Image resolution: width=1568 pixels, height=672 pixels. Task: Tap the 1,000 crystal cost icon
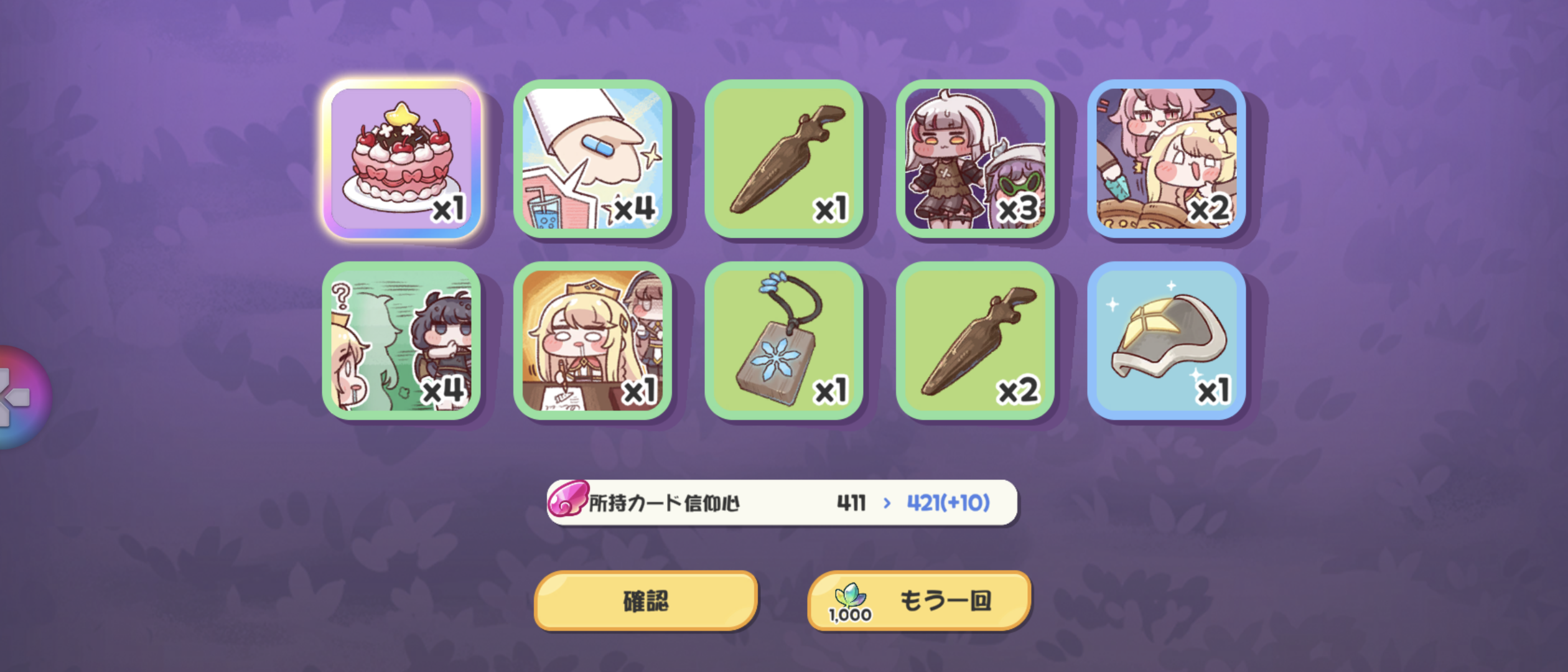(850, 603)
